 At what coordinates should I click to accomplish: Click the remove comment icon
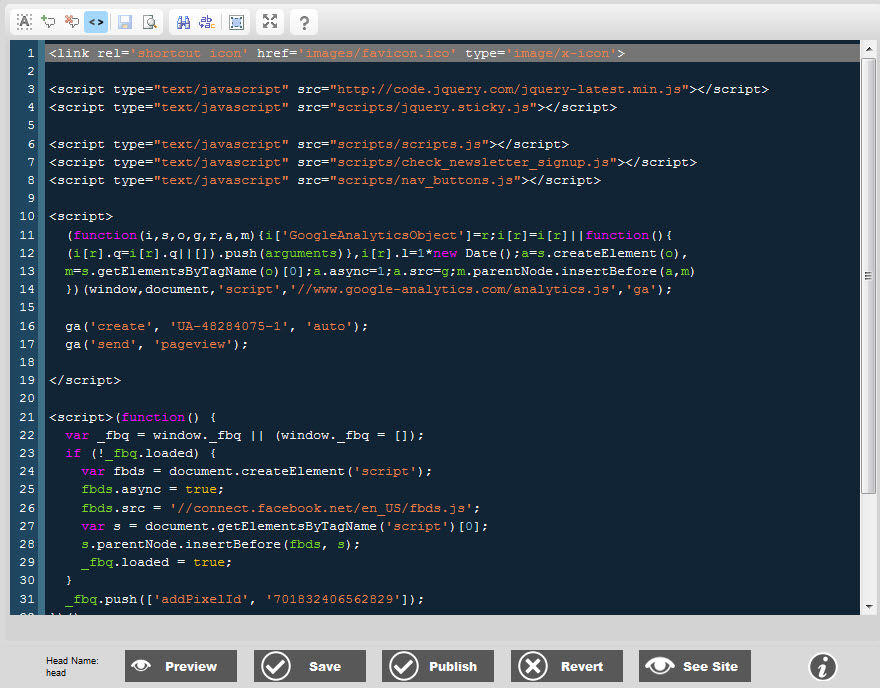coord(72,22)
